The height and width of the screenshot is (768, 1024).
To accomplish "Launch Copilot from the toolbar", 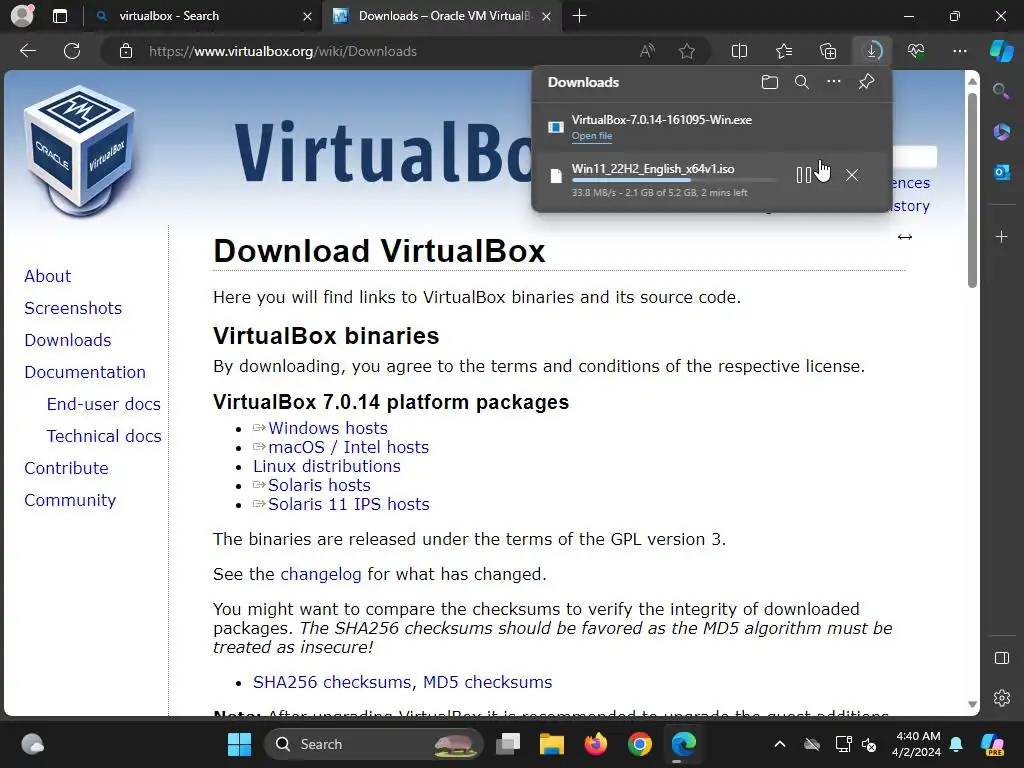I will (1001, 51).
